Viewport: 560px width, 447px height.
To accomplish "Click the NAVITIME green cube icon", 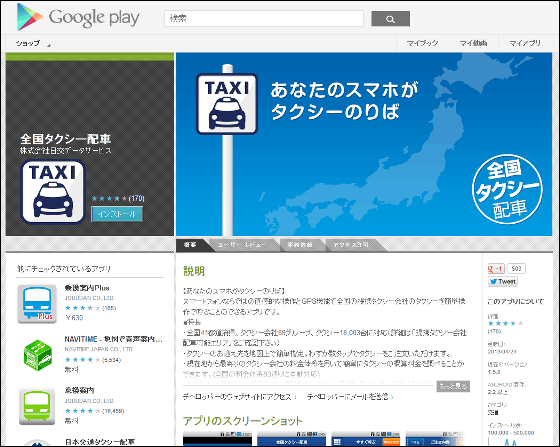I will pyautogui.click(x=37, y=355).
